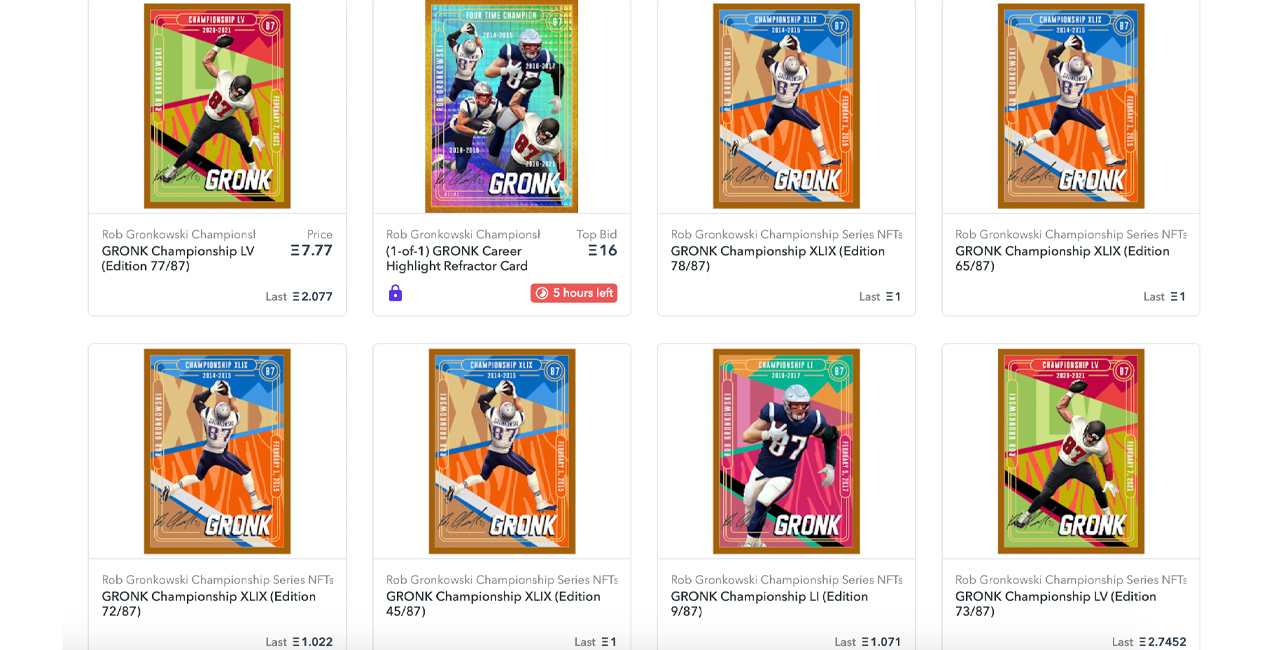Open the Four Time Champion refractor card image
This screenshot has height=650, width=1280.
click(x=501, y=105)
